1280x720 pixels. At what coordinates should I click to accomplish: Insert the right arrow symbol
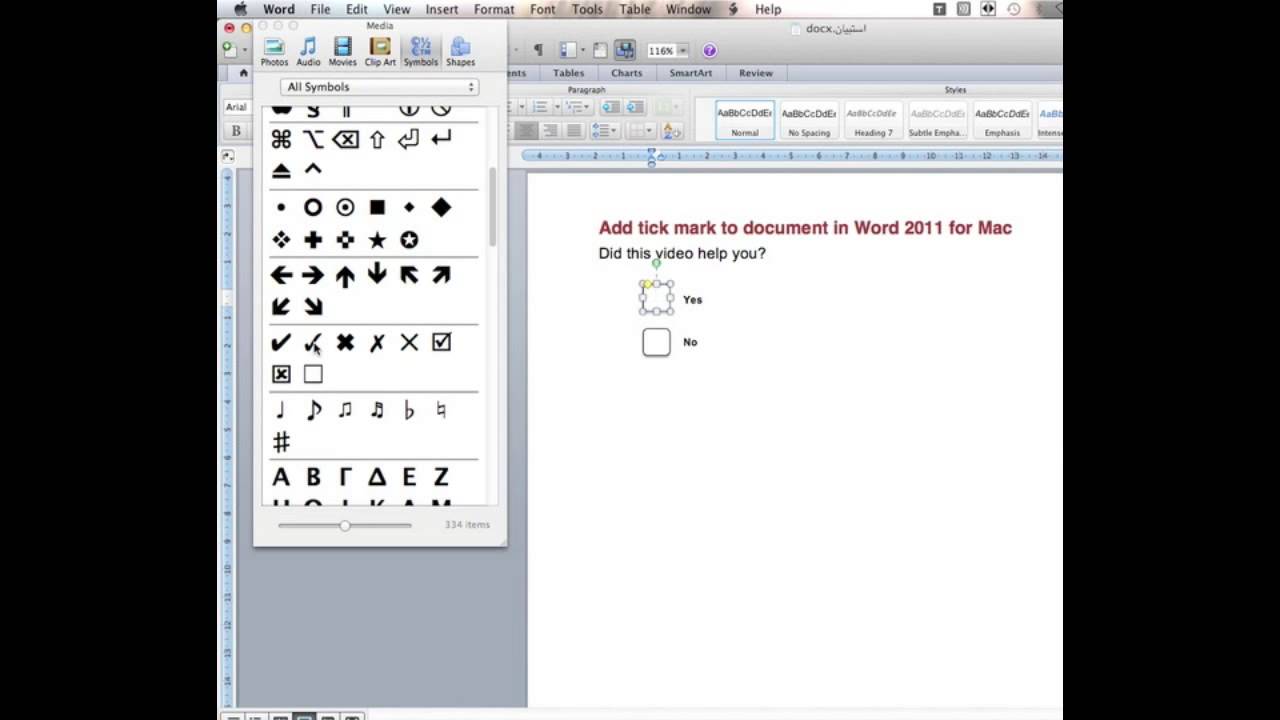pyautogui.click(x=313, y=275)
